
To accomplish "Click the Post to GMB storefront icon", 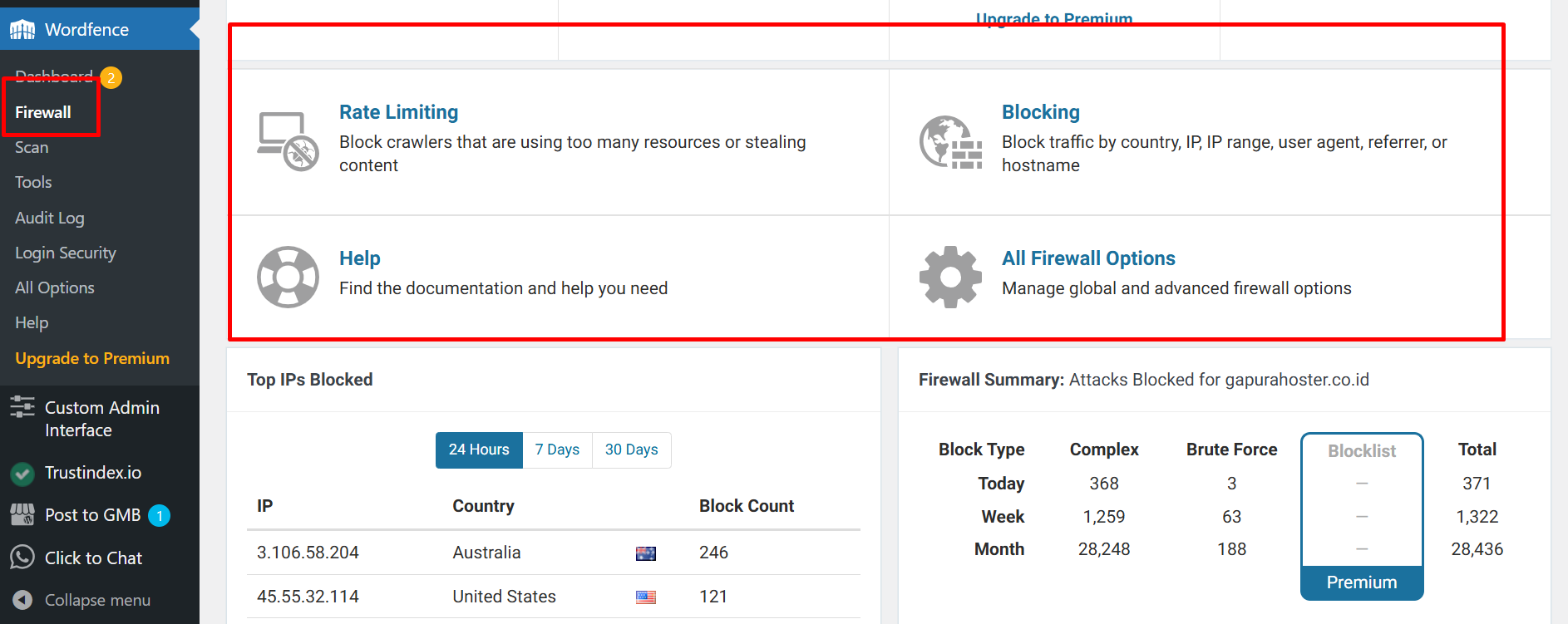I will [x=22, y=514].
